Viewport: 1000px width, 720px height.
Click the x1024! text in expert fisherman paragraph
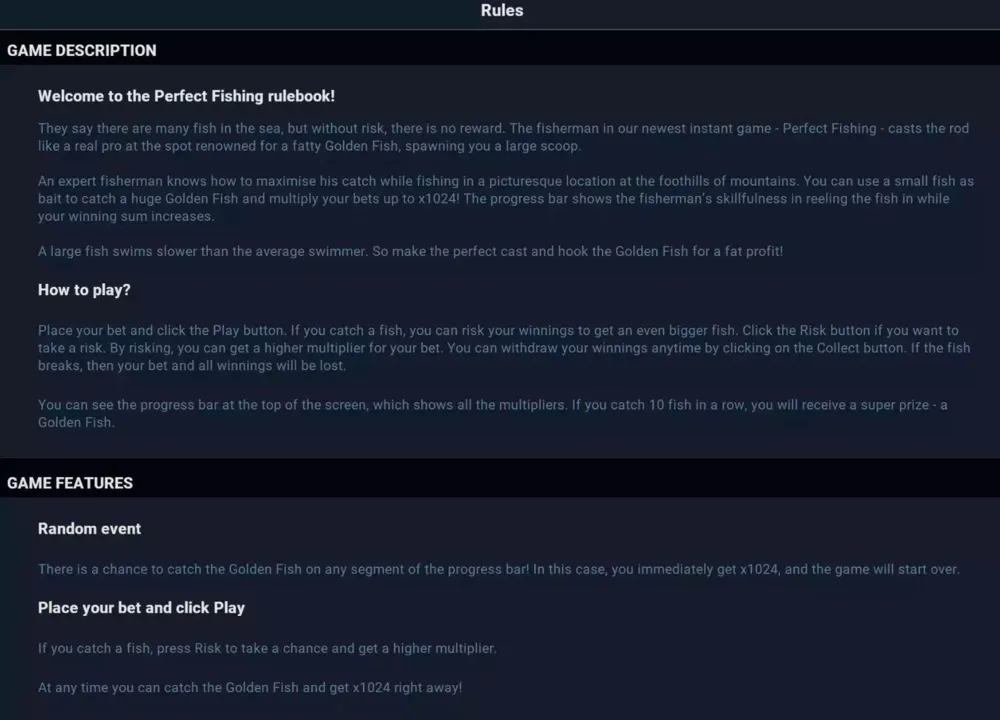(x=439, y=198)
